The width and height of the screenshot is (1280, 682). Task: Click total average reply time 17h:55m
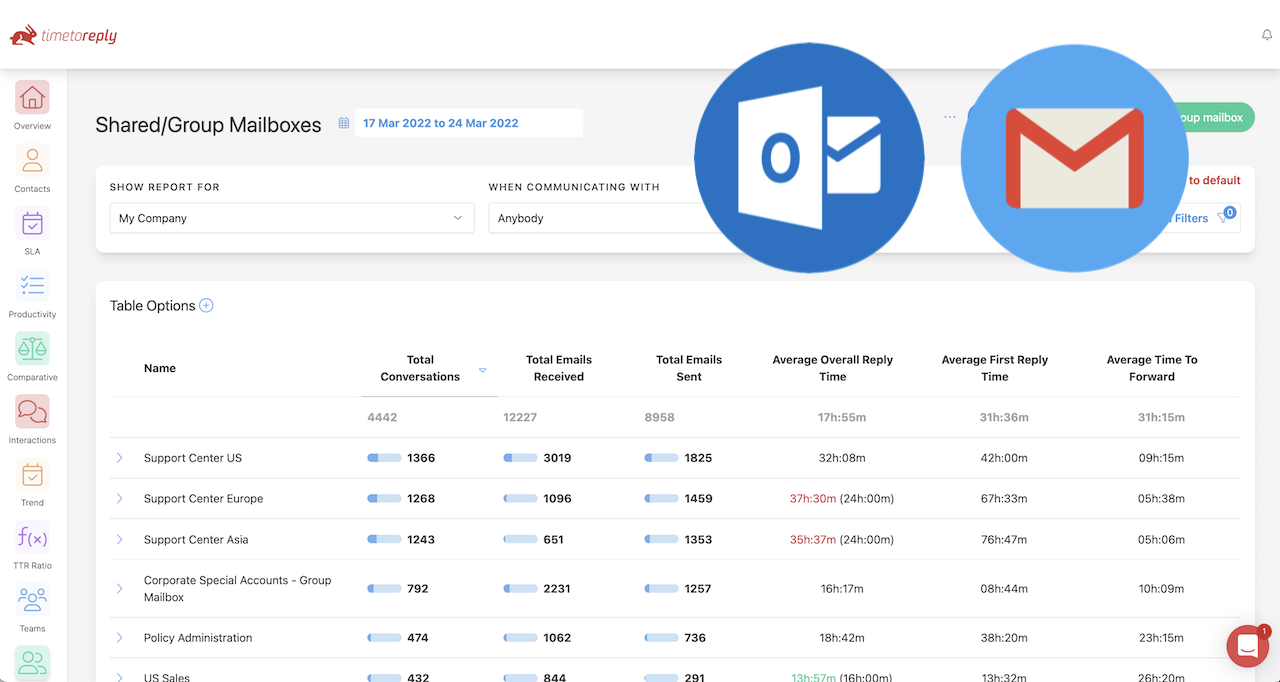(842, 417)
